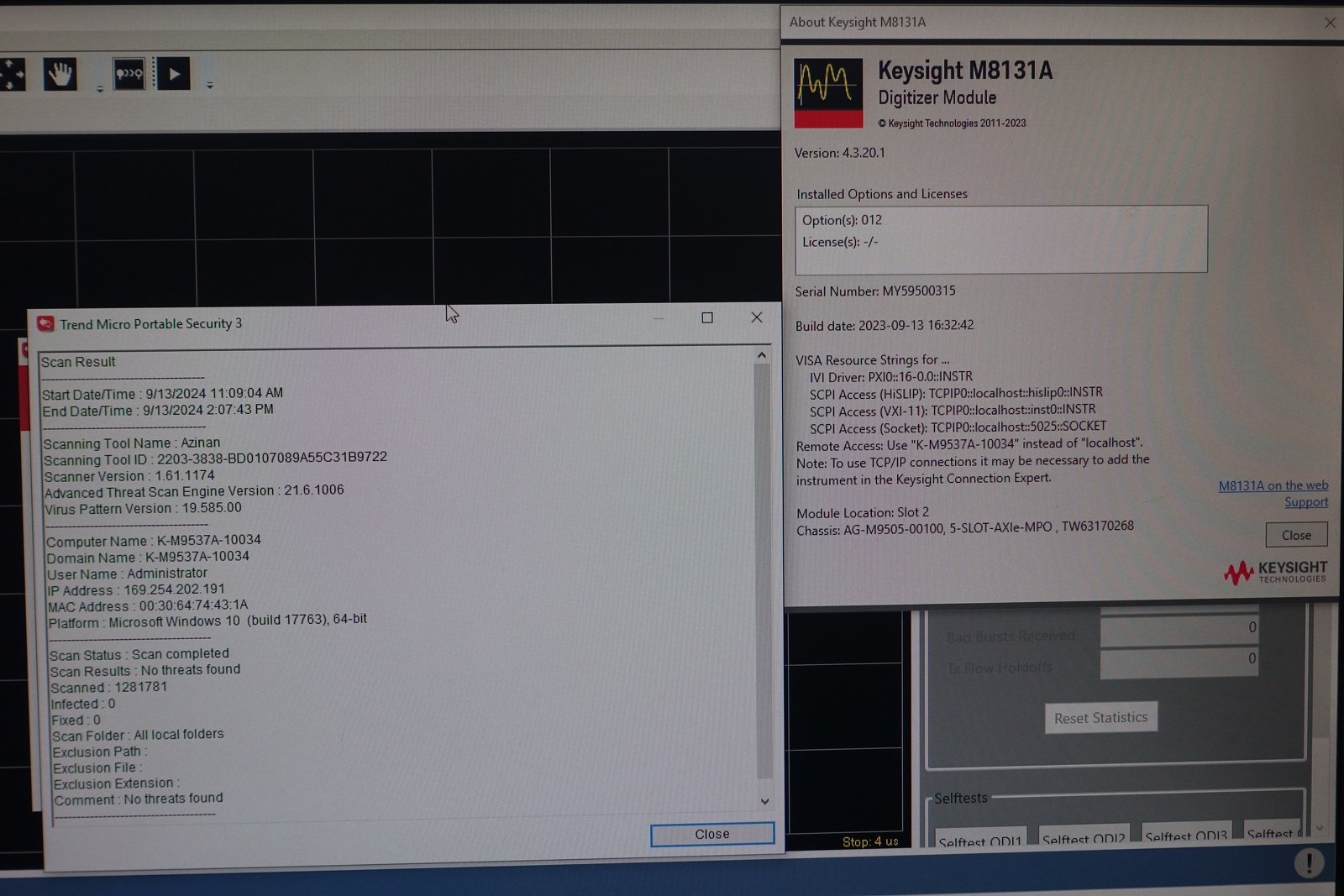Screen dimensions: 1344x896
Task: Click the Chassis AG-M9505-00100 line
Action: [965, 528]
